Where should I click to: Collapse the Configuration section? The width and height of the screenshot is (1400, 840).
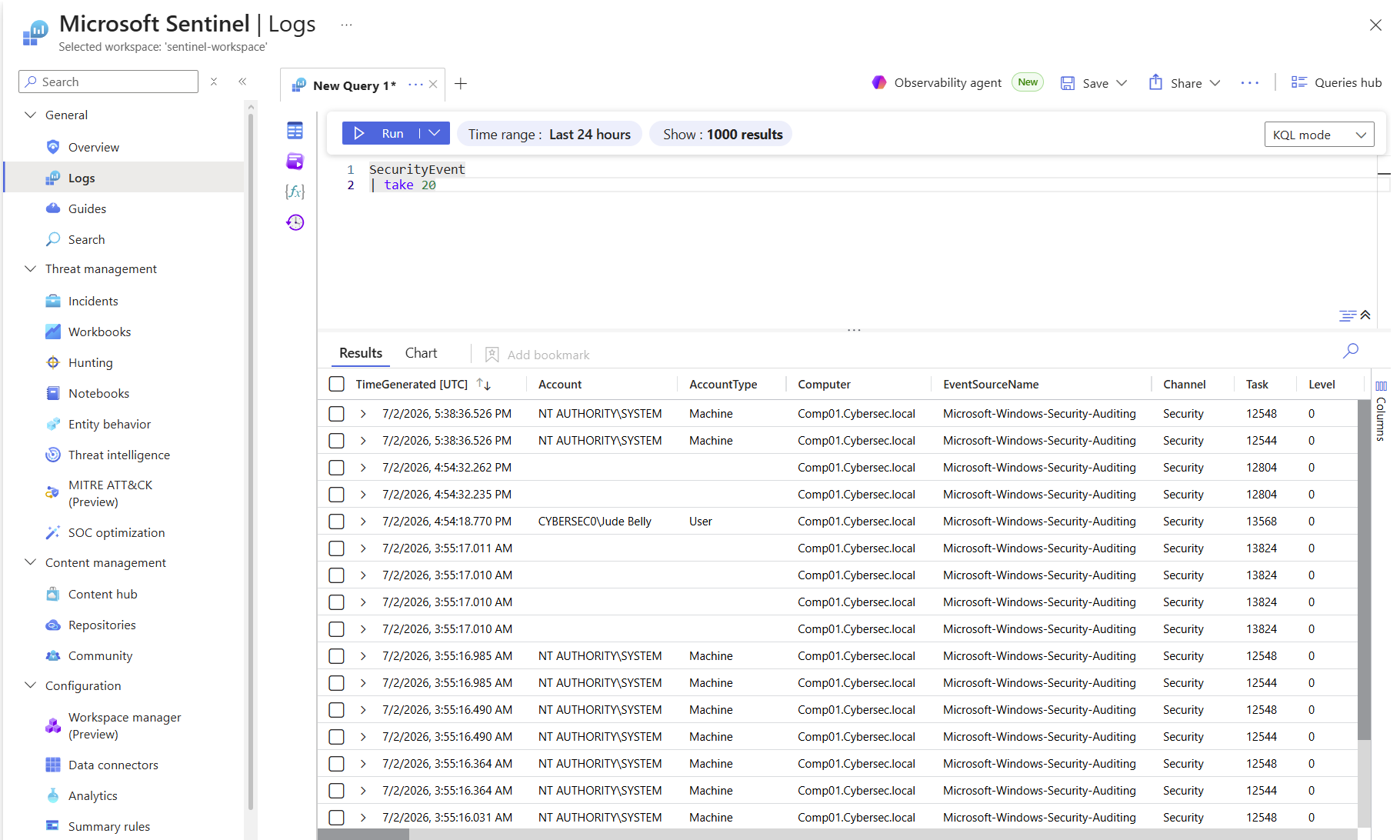coord(31,685)
